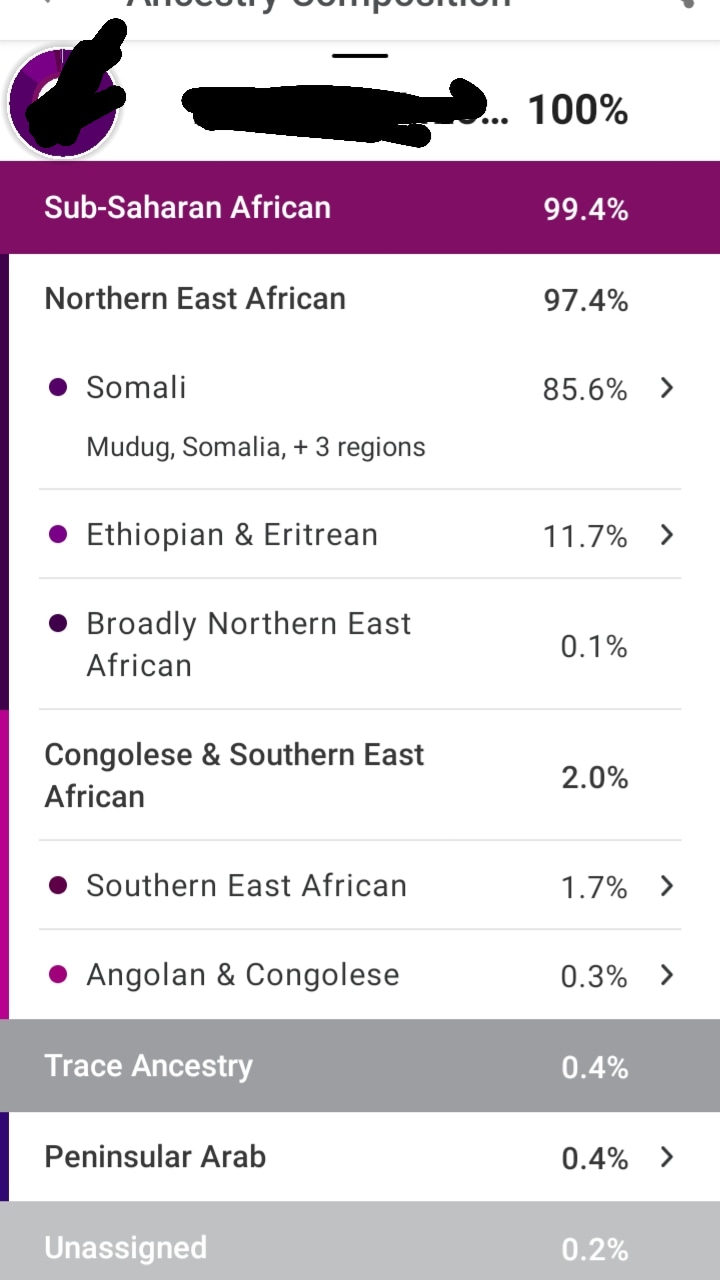Tap the Angolan & Congolese bullet dot
This screenshot has width=720, height=1280.
[x=58, y=975]
